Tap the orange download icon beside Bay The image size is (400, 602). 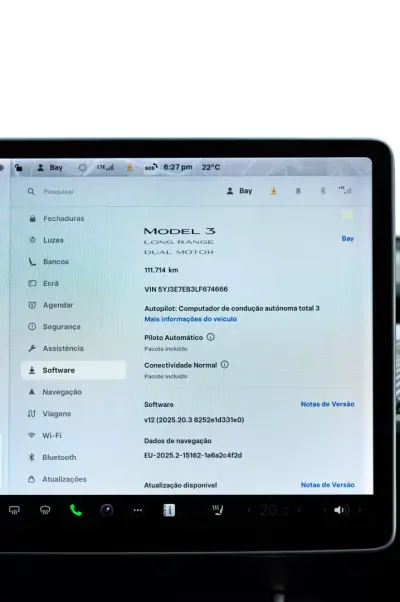pos(274,191)
